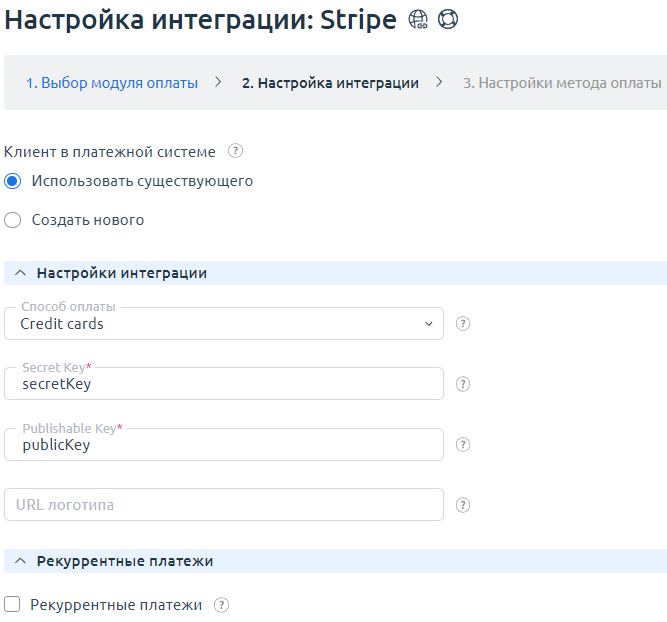Open help hint for 'URL логотипа' field
This screenshot has height=622, width=667.
(463, 505)
